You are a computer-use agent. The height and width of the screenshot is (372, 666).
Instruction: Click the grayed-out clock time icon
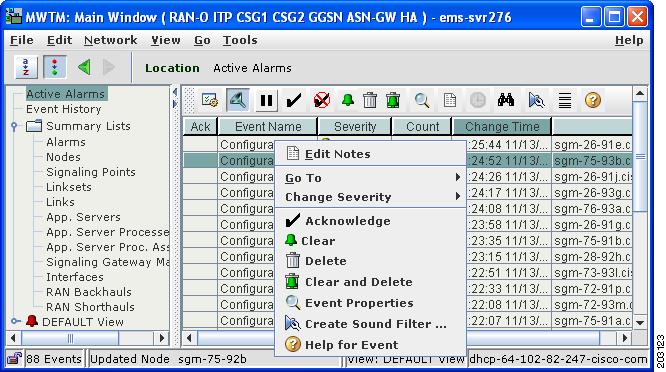(x=478, y=101)
